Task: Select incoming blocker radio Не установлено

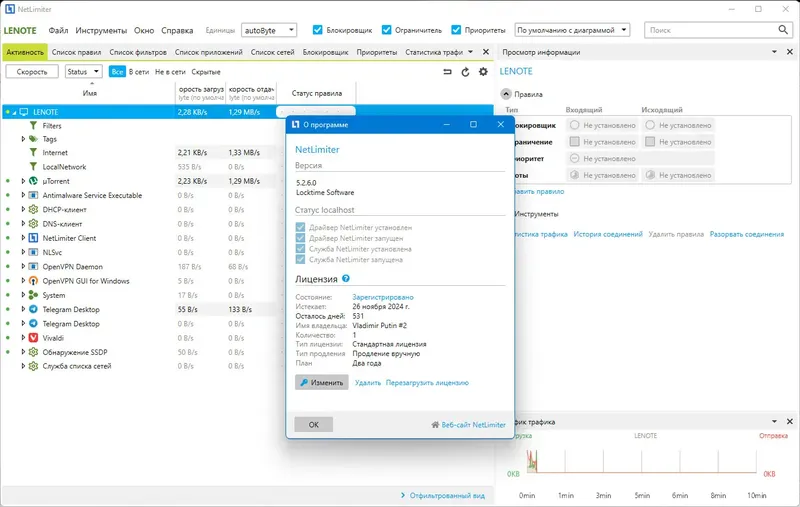Action: pos(574,125)
